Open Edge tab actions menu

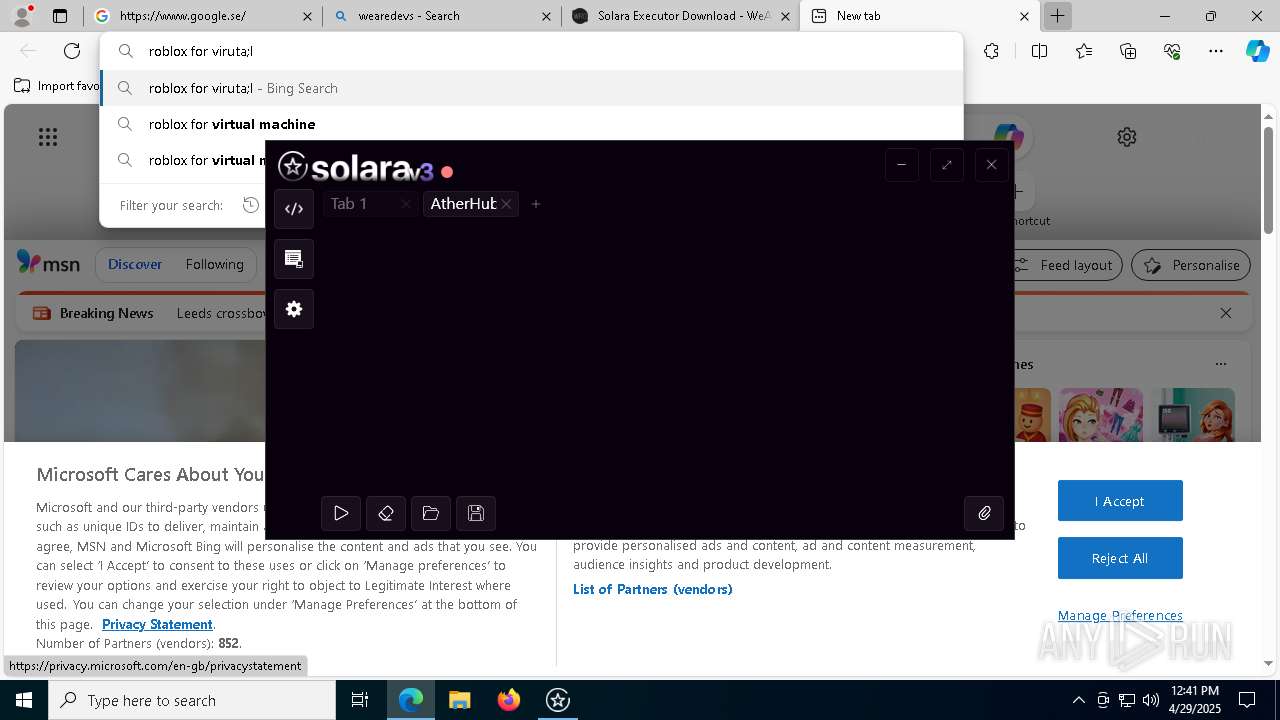pos(60,16)
